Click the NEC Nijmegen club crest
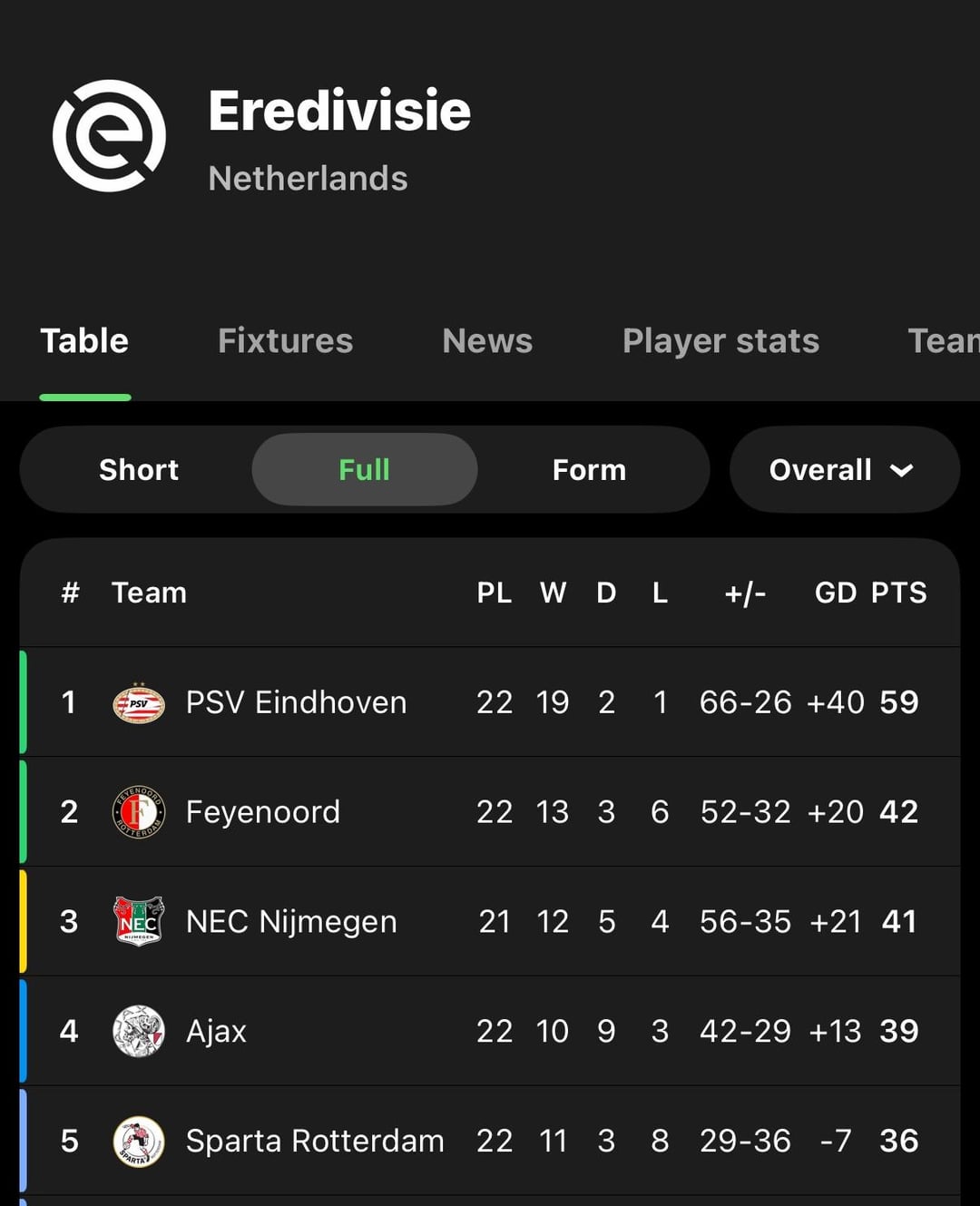 coord(139,922)
